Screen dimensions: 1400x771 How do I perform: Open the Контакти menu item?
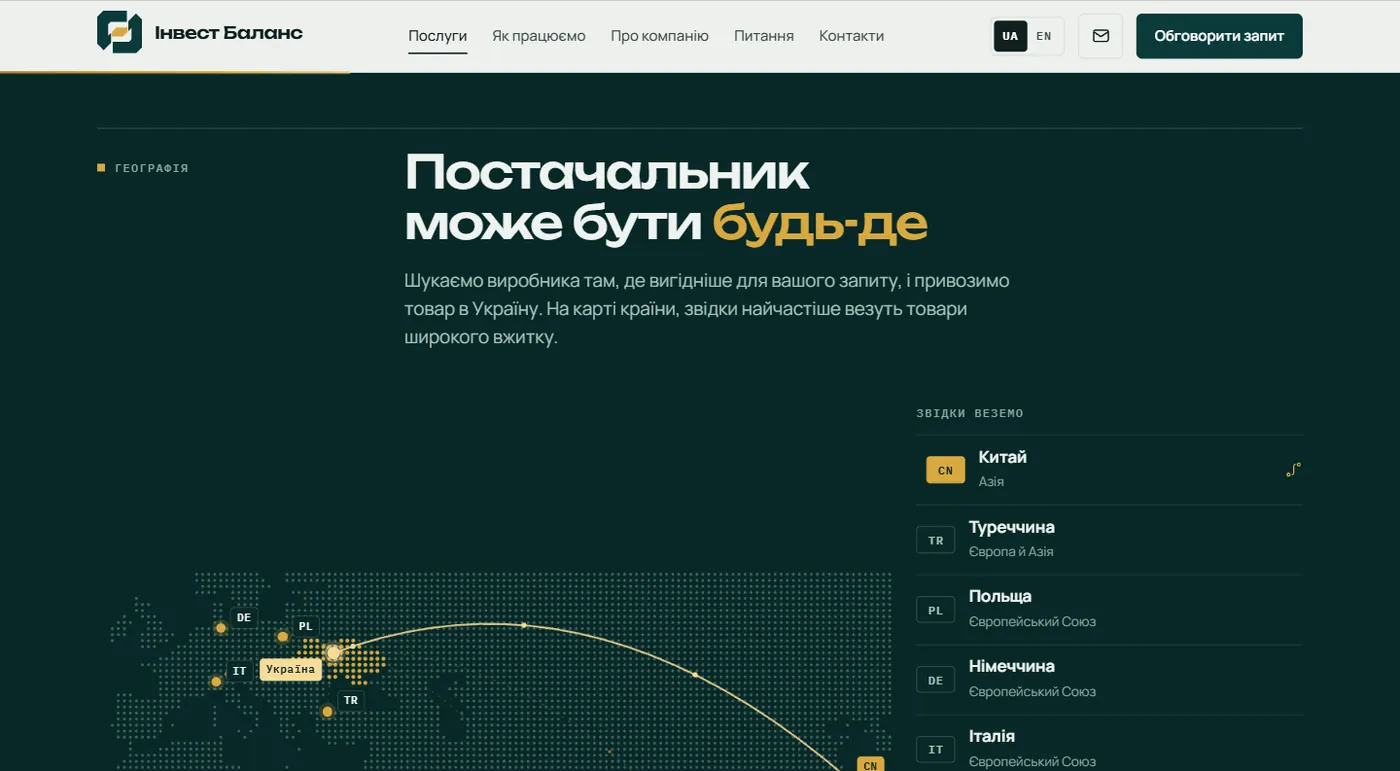point(852,36)
